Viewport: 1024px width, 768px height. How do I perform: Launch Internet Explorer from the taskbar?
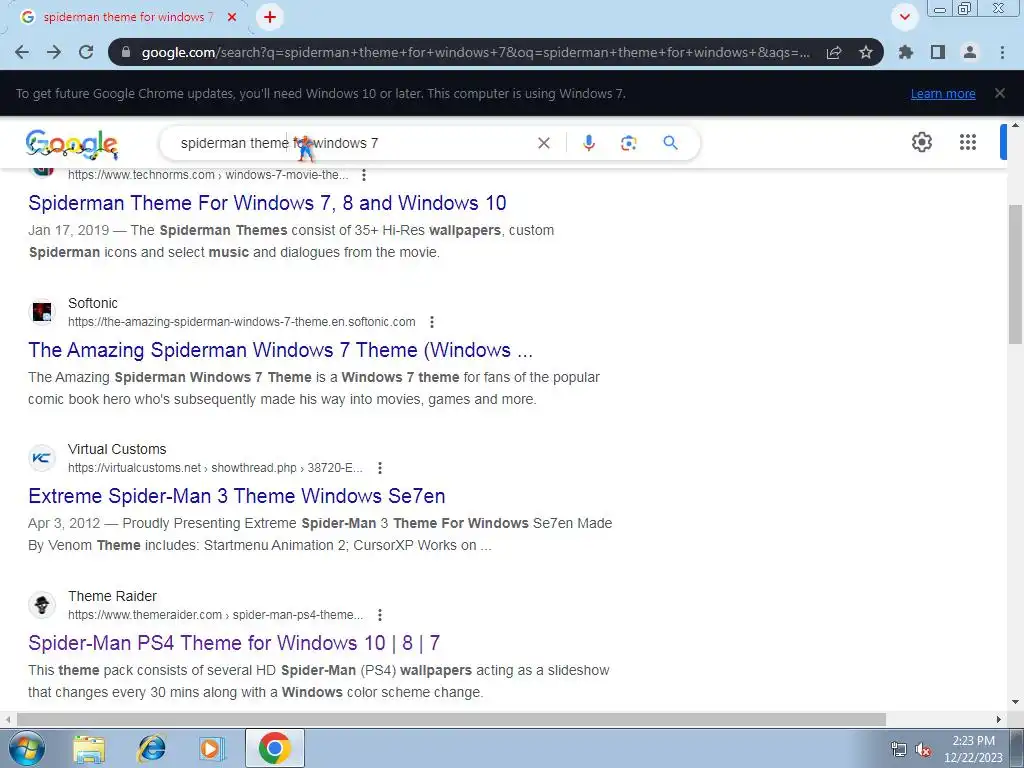coord(151,749)
